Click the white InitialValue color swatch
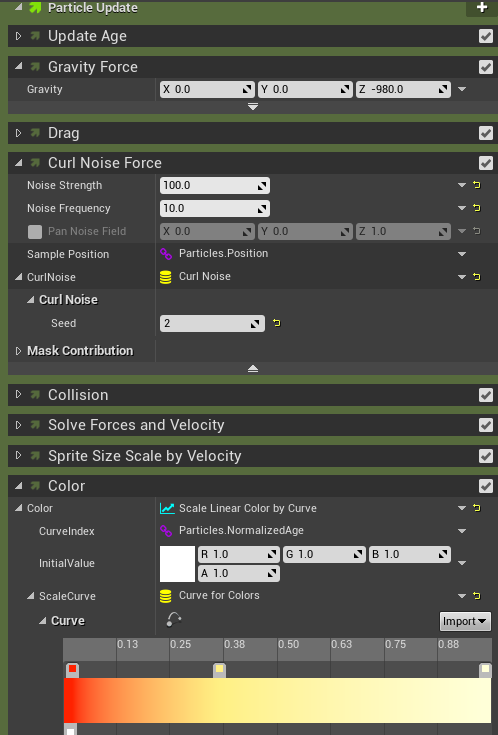The width and height of the screenshot is (498, 735). [x=177, y=563]
